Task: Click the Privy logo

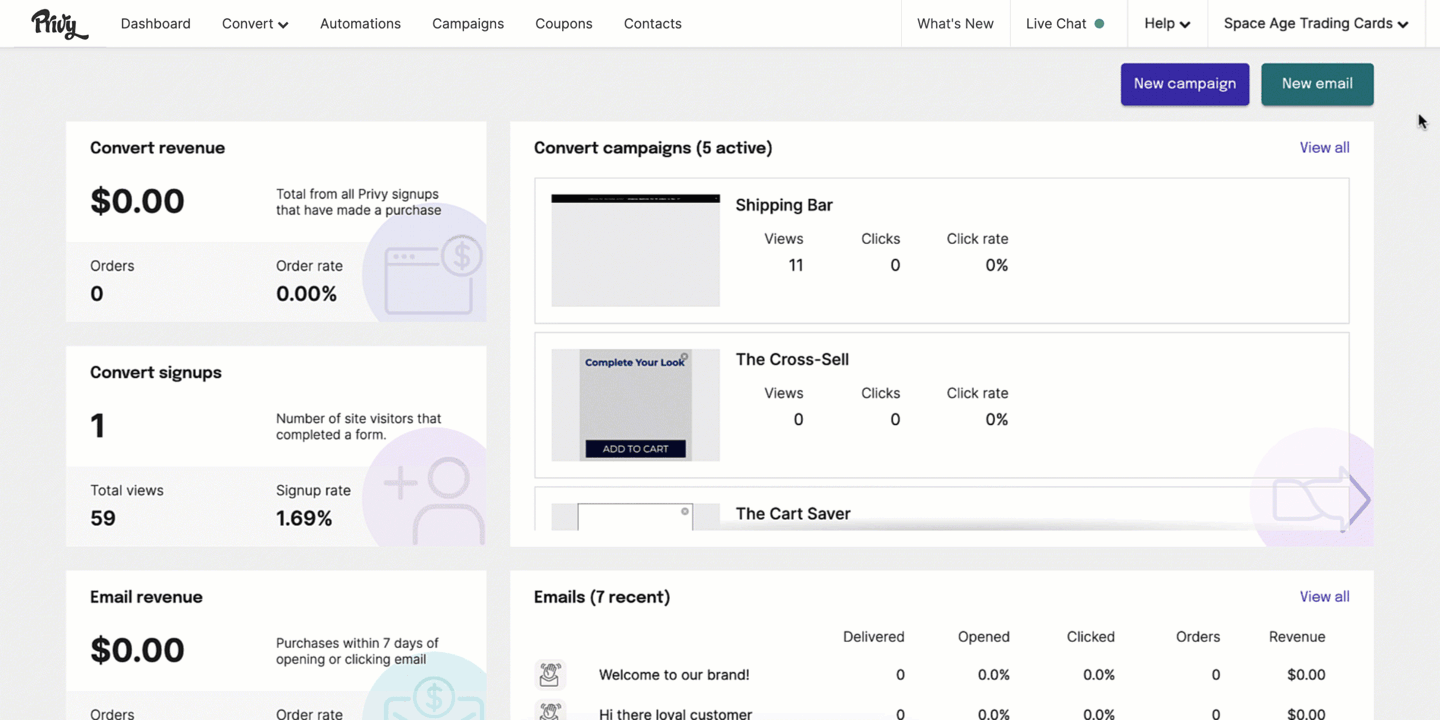Action: pos(59,24)
